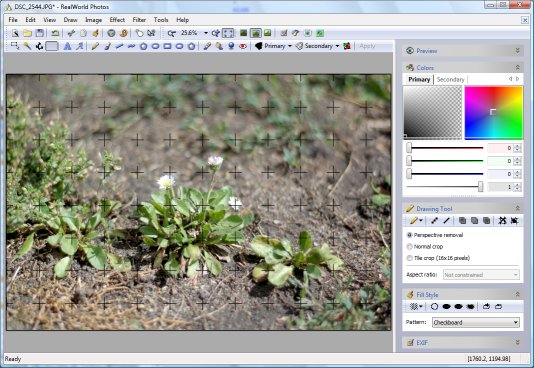
Task: Select the rectangular selection tool
Action: tap(15, 46)
